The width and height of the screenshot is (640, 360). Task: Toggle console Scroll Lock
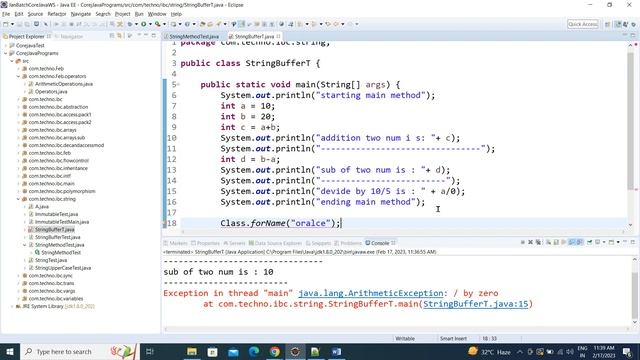point(556,242)
